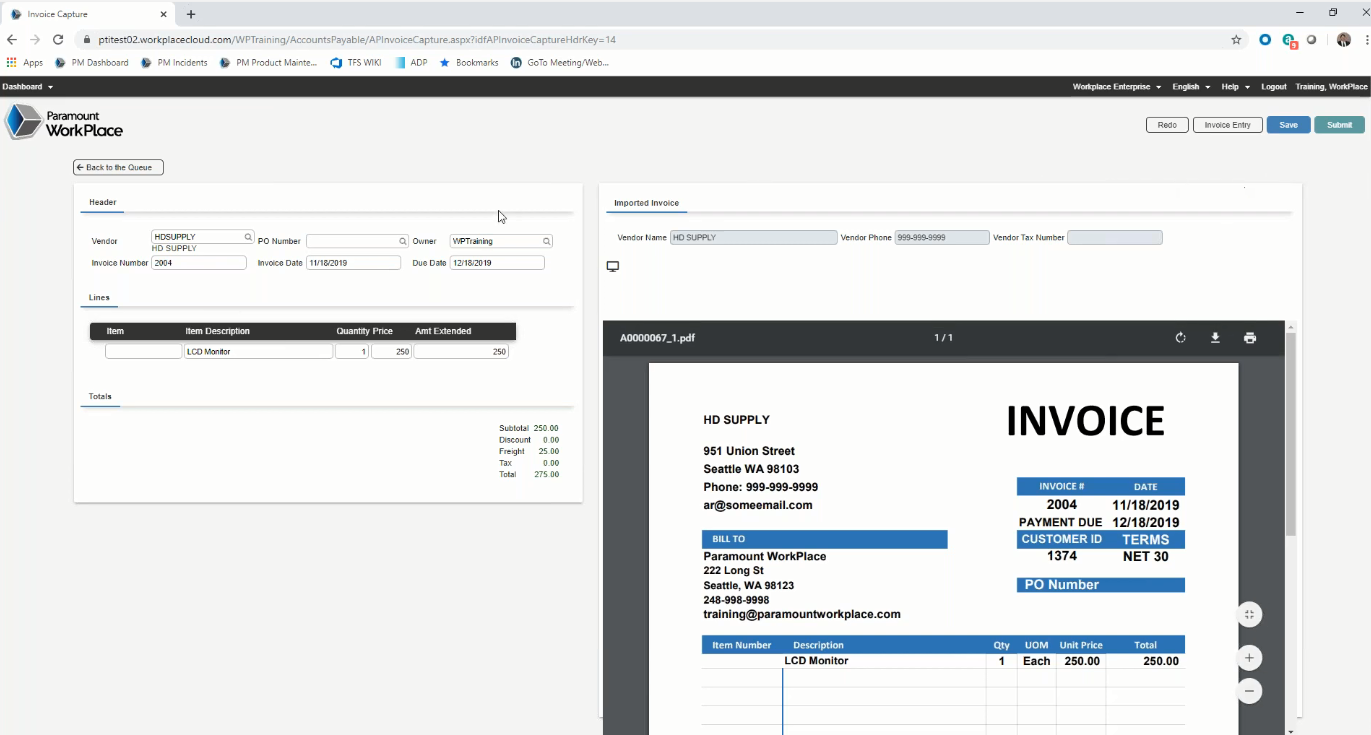
Task: Click the monitor icon under Imported Invoice
Action: (613, 266)
